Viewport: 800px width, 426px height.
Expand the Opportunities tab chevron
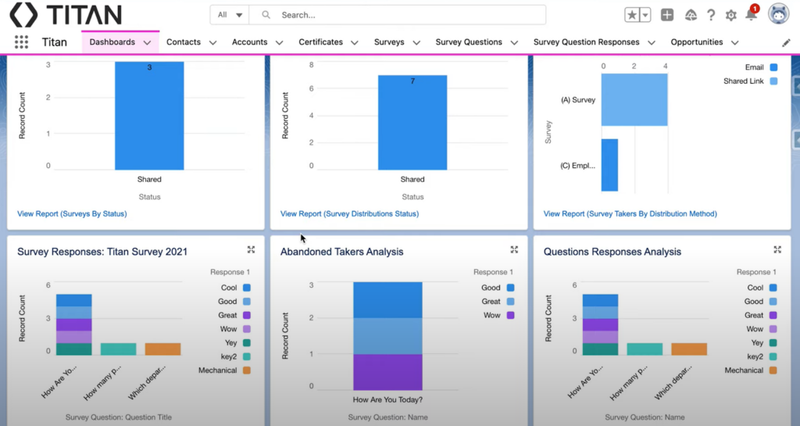735,42
